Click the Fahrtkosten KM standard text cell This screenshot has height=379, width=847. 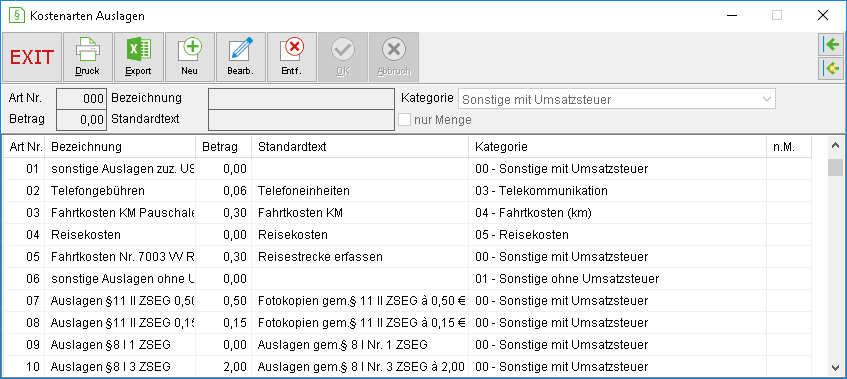tap(360, 213)
